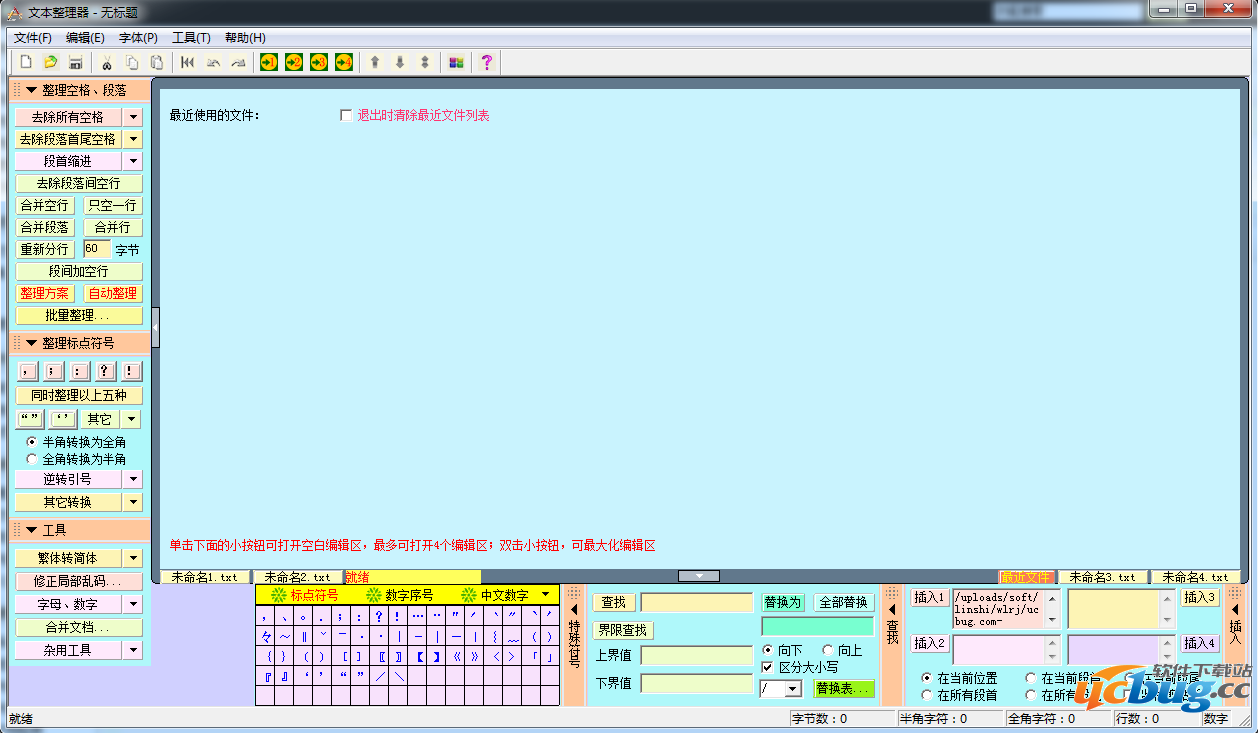The image size is (1258, 733).
Task: Click the 批量整理... button
Action: pos(80,315)
